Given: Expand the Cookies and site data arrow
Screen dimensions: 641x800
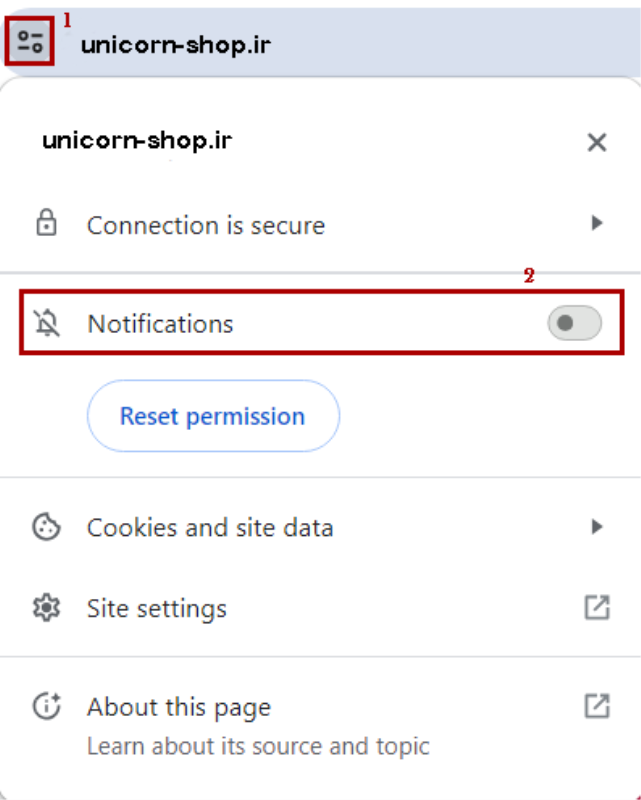Looking at the screenshot, I should pyautogui.click(x=597, y=526).
